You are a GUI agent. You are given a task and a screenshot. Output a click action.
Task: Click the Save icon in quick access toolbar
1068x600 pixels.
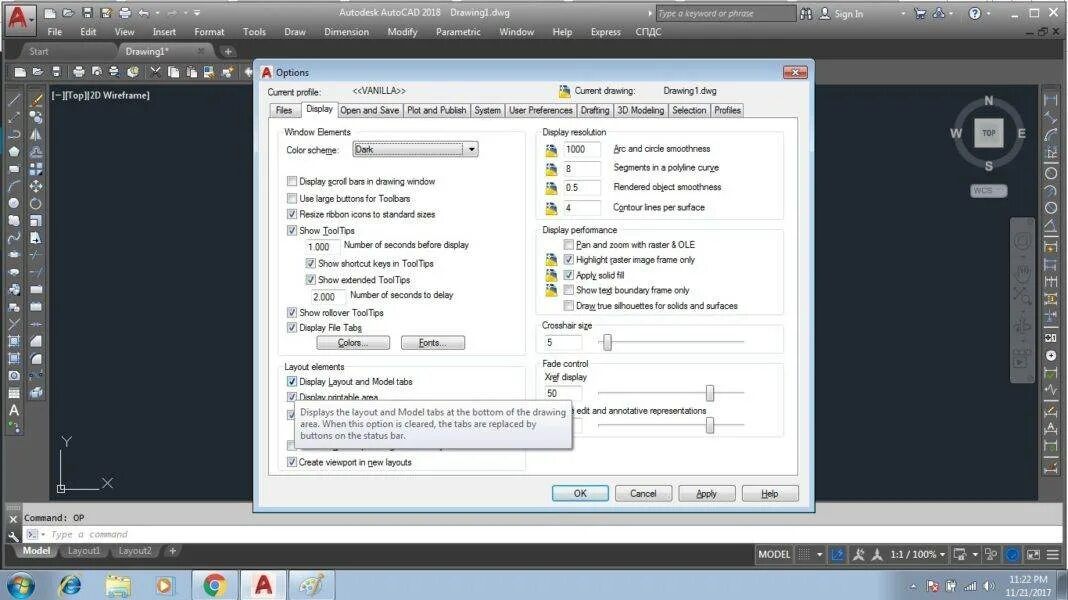(87, 13)
